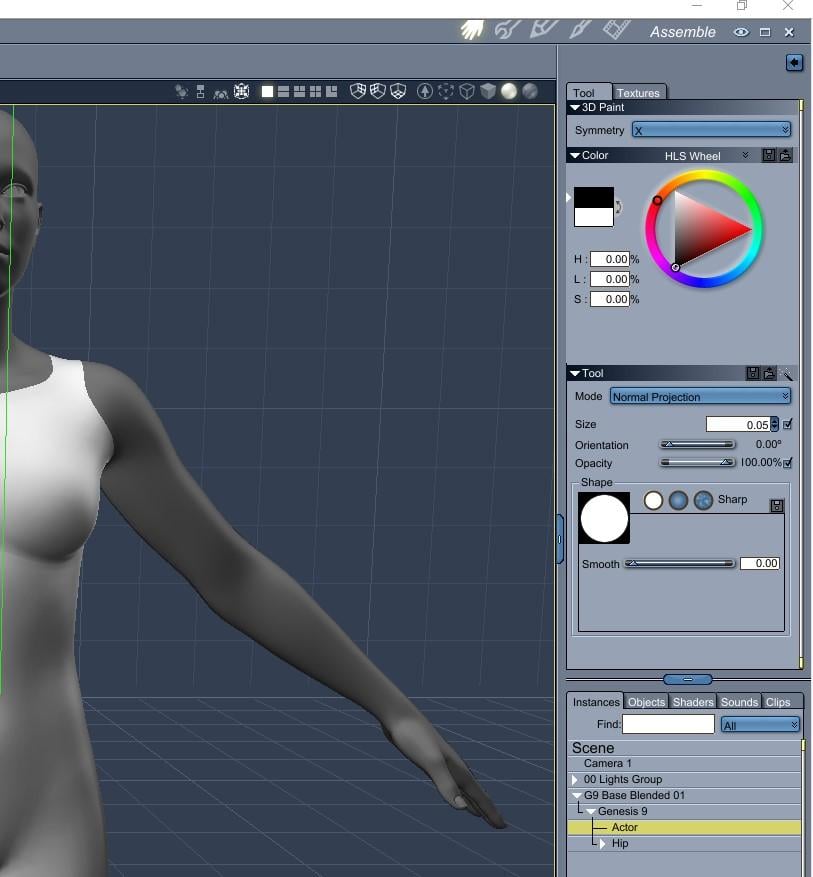Select the white circle brush shape
813x877 pixels.
(653, 500)
